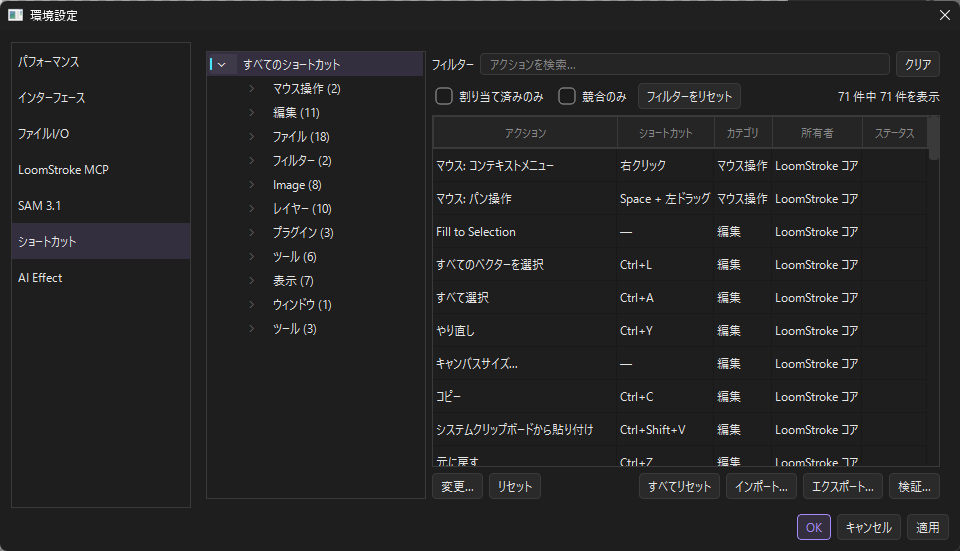Select the すべてのベクターを選択 row
The width and height of the screenshot is (960, 551).
click(680, 265)
